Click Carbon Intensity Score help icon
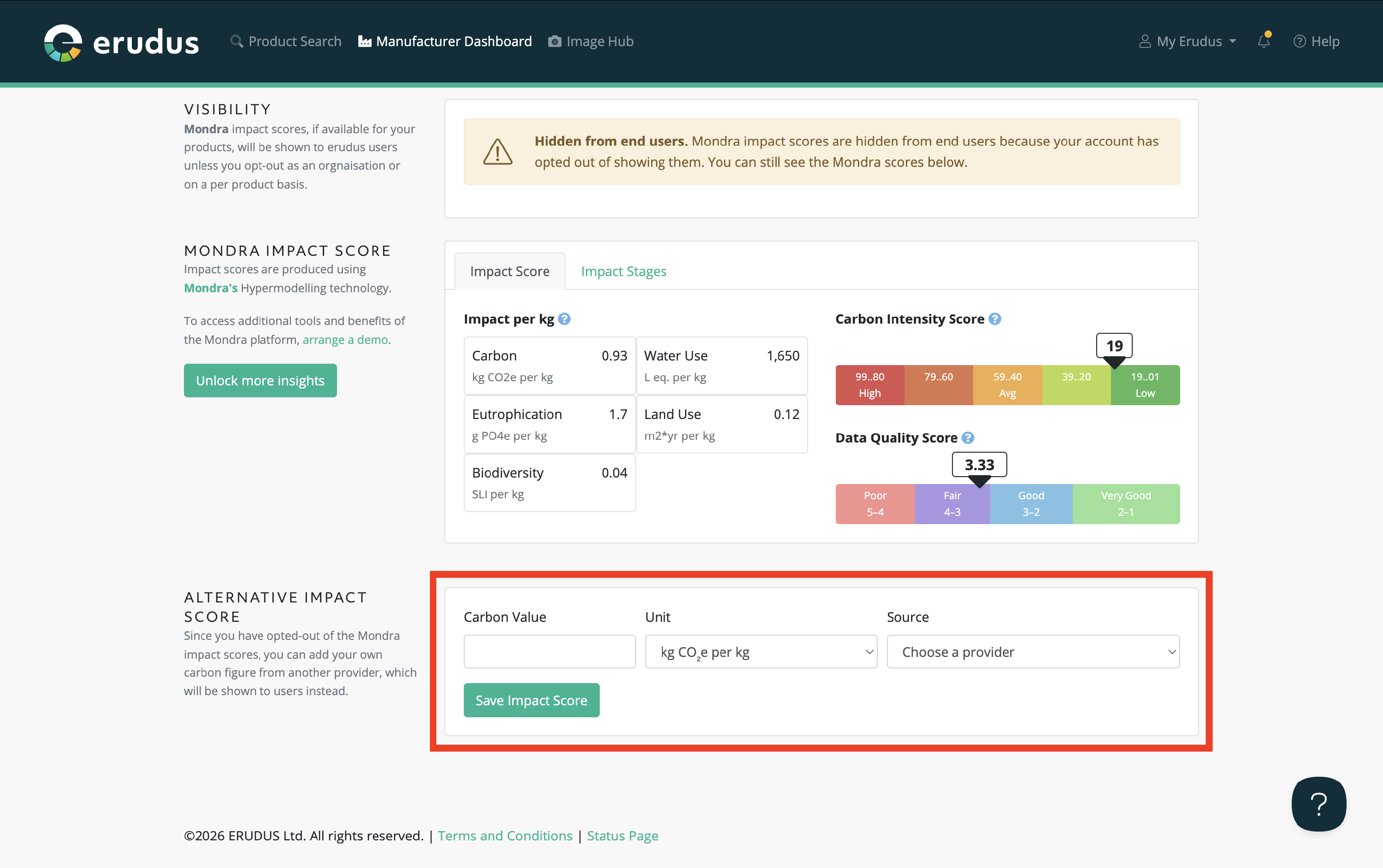The width and height of the screenshot is (1383, 868). pos(995,319)
